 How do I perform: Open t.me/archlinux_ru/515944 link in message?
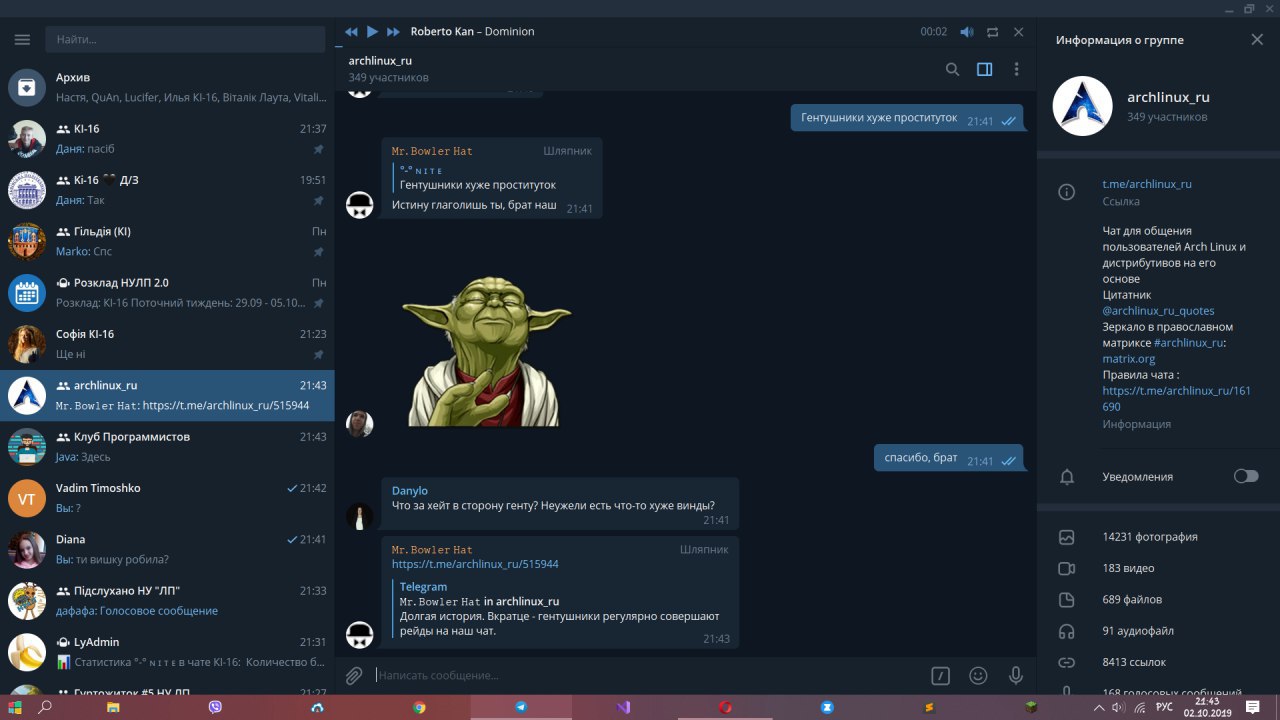point(475,564)
